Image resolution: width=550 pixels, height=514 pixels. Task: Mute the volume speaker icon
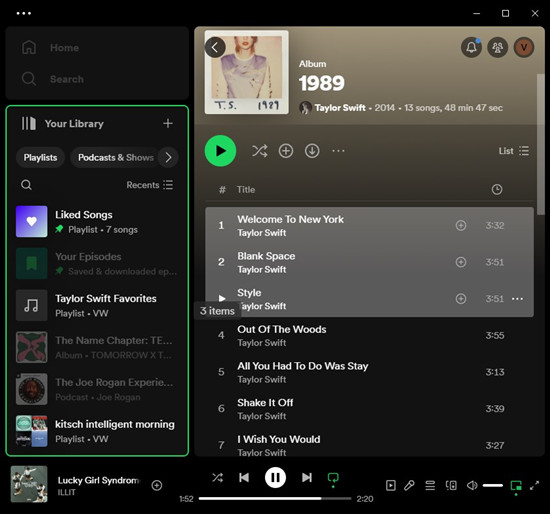472,486
